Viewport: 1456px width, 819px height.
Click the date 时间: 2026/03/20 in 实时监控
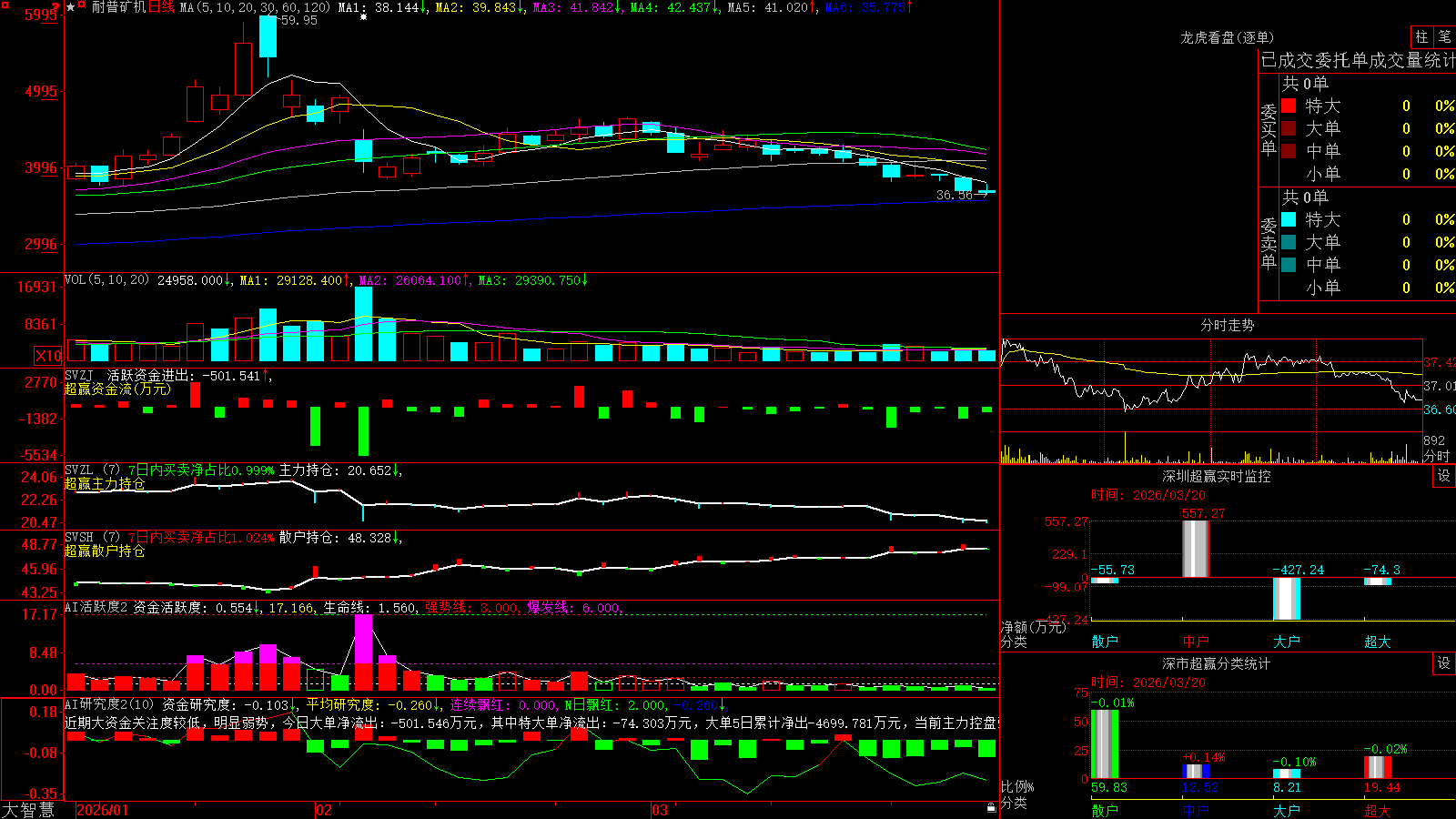1148,495
